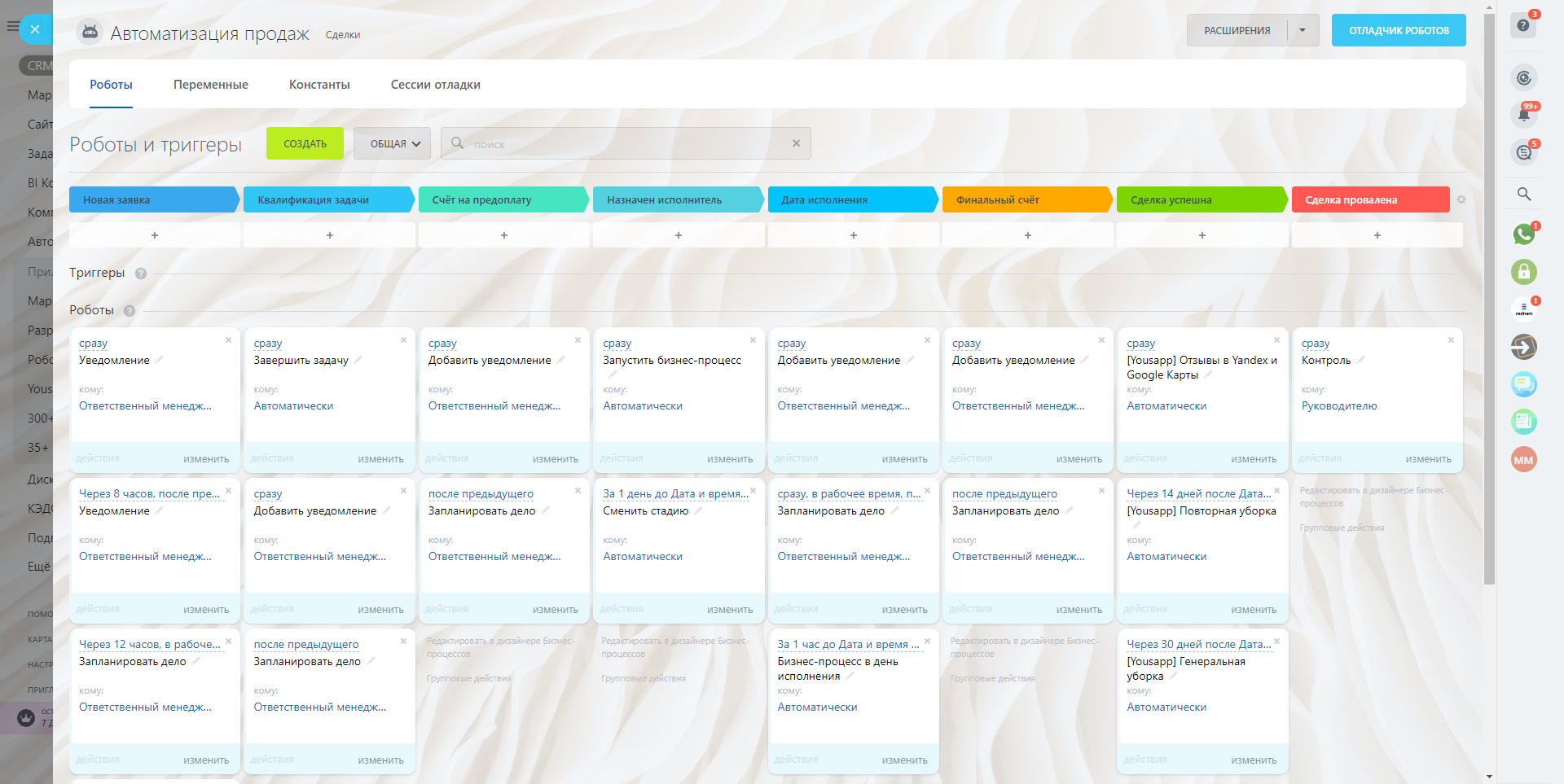Open the blue chat bubble sidebar icon
1564x784 pixels.
pos(1524,384)
